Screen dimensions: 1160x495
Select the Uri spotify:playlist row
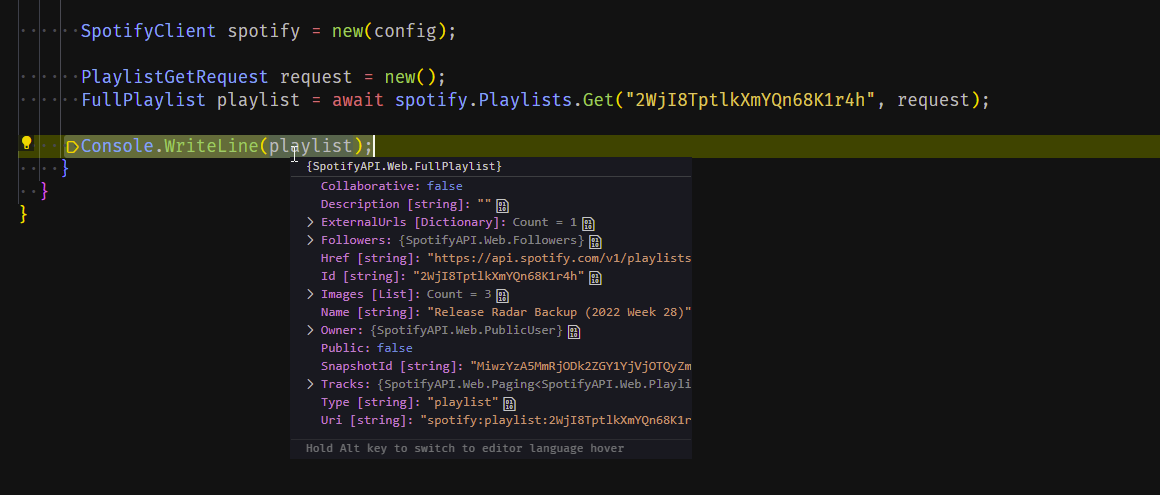click(x=491, y=420)
